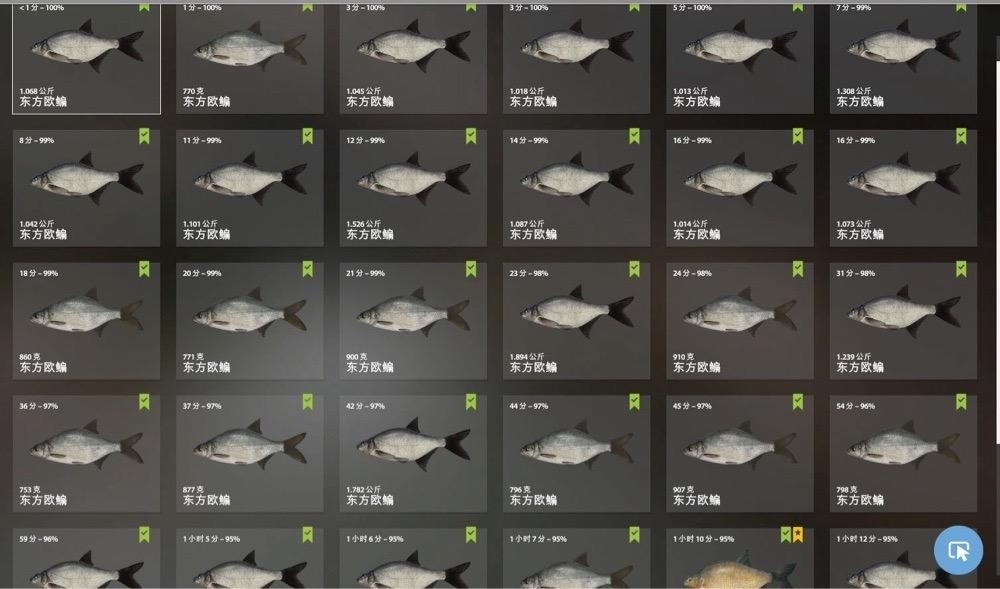Toggle green checkmark on 16分 1.073公斤 card
Viewport: 1000px width, 589px height.
961,136
